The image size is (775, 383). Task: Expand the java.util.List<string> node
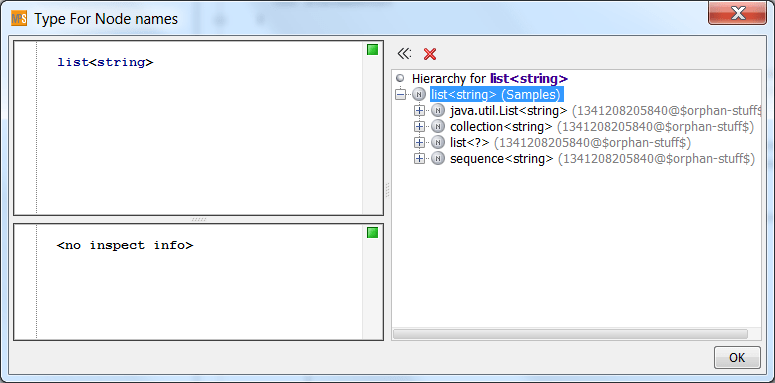419,110
